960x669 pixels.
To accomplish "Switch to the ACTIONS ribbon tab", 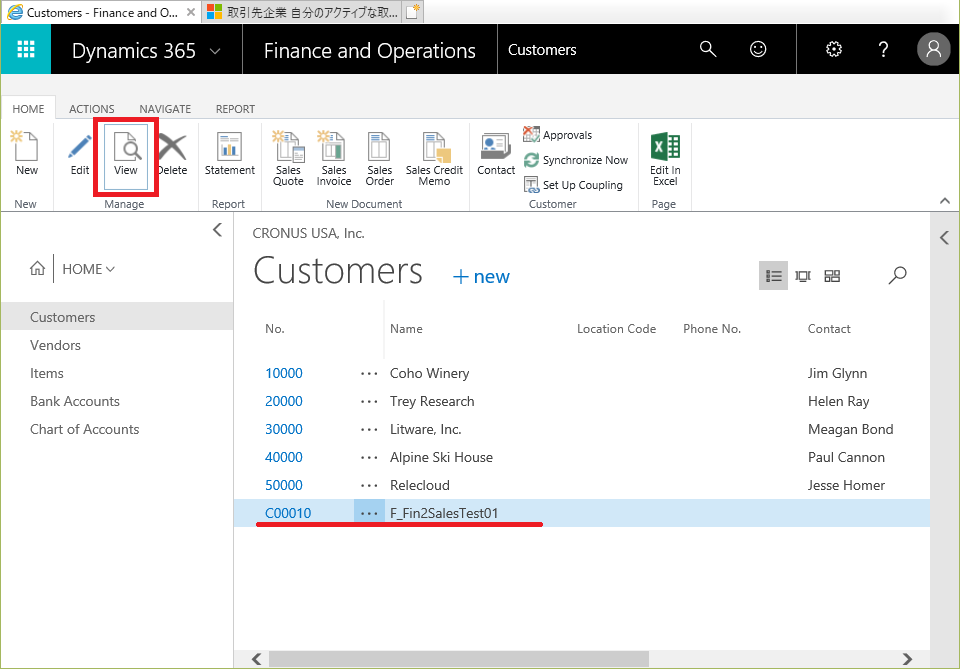I will point(91,109).
